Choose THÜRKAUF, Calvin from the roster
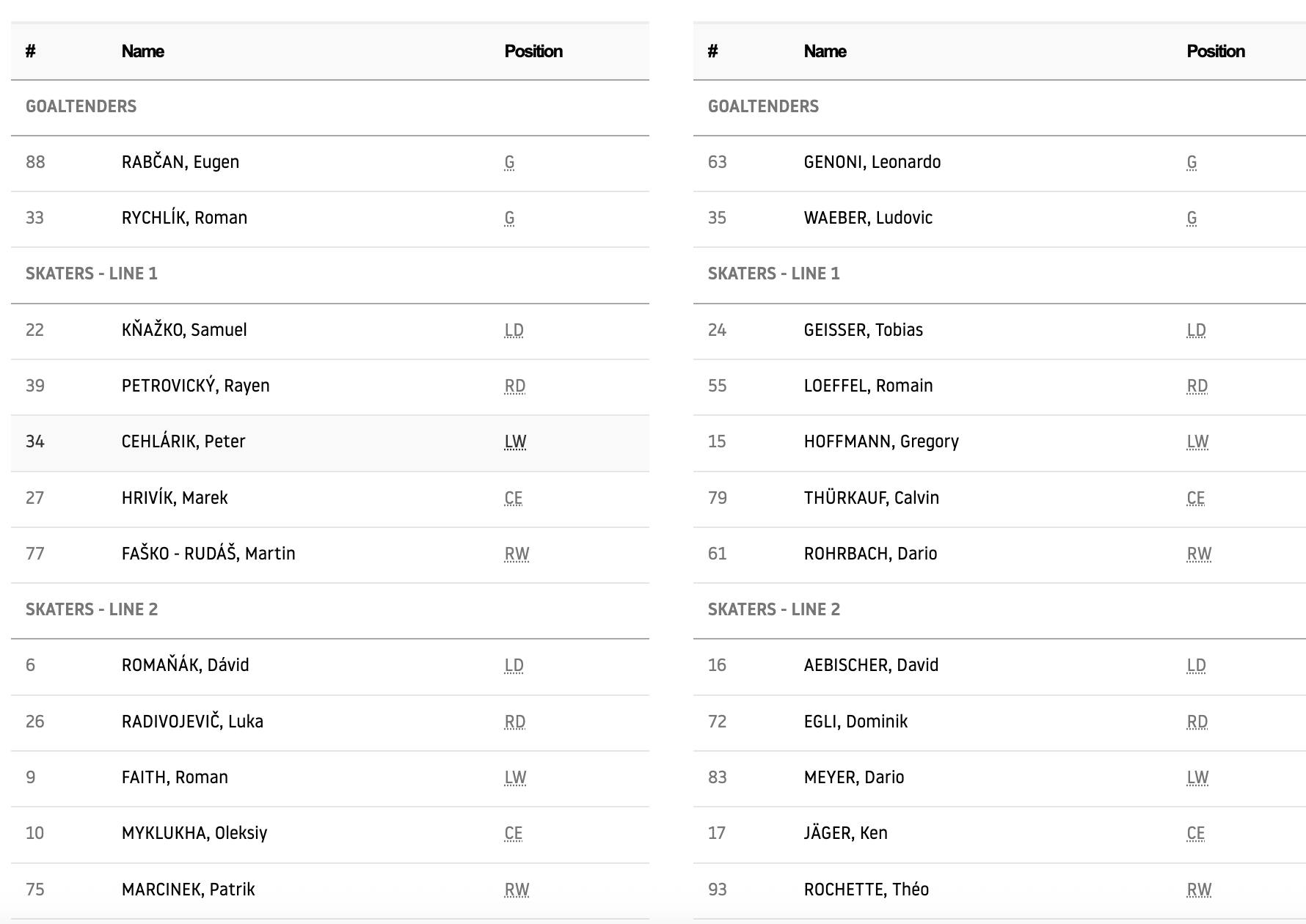Image resolution: width=1306 pixels, height=924 pixels. tap(872, 498)
